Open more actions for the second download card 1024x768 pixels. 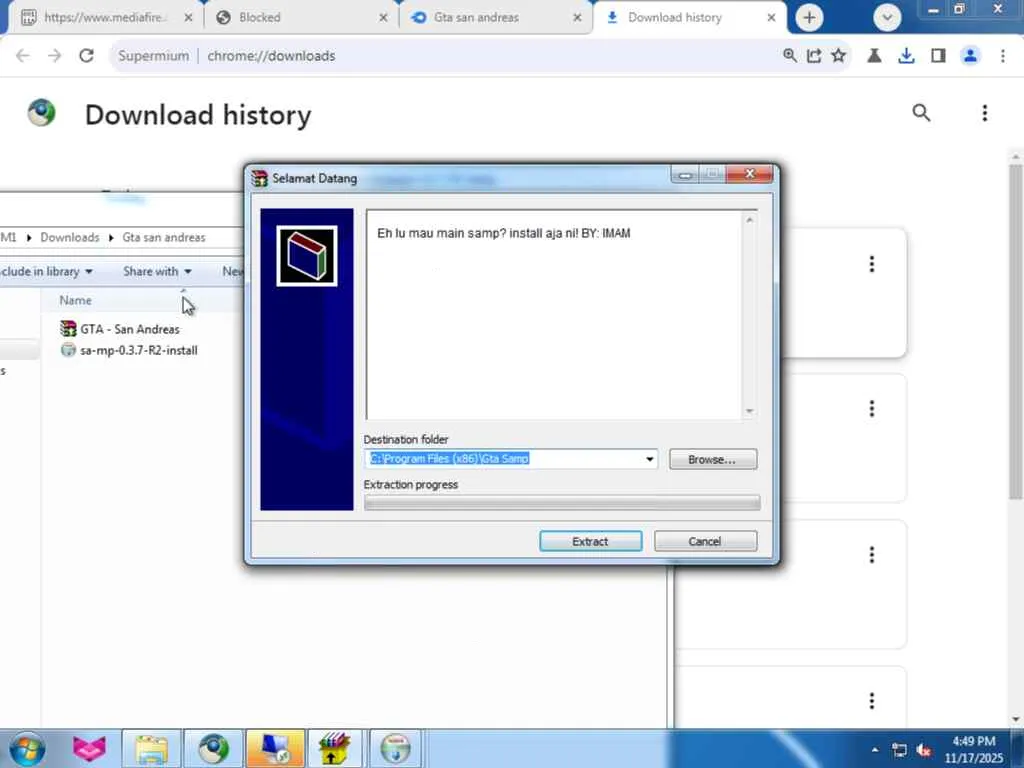pyautogui.click(x=872, y=409)
